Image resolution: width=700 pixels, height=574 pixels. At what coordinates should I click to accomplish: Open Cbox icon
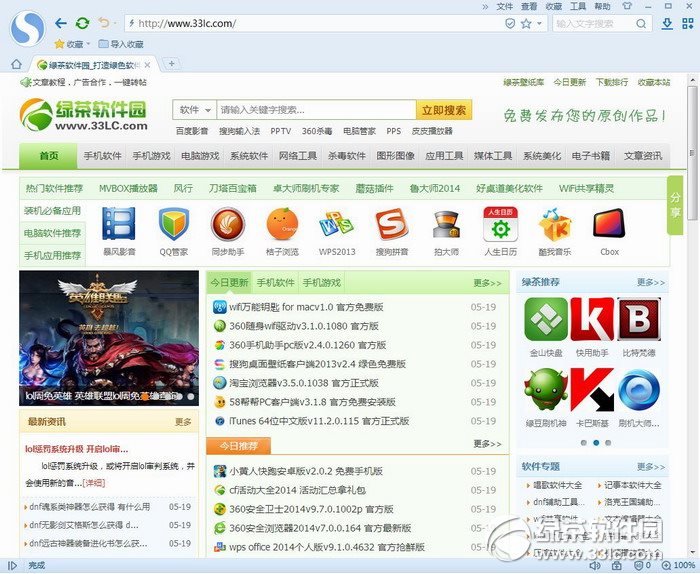609,224
